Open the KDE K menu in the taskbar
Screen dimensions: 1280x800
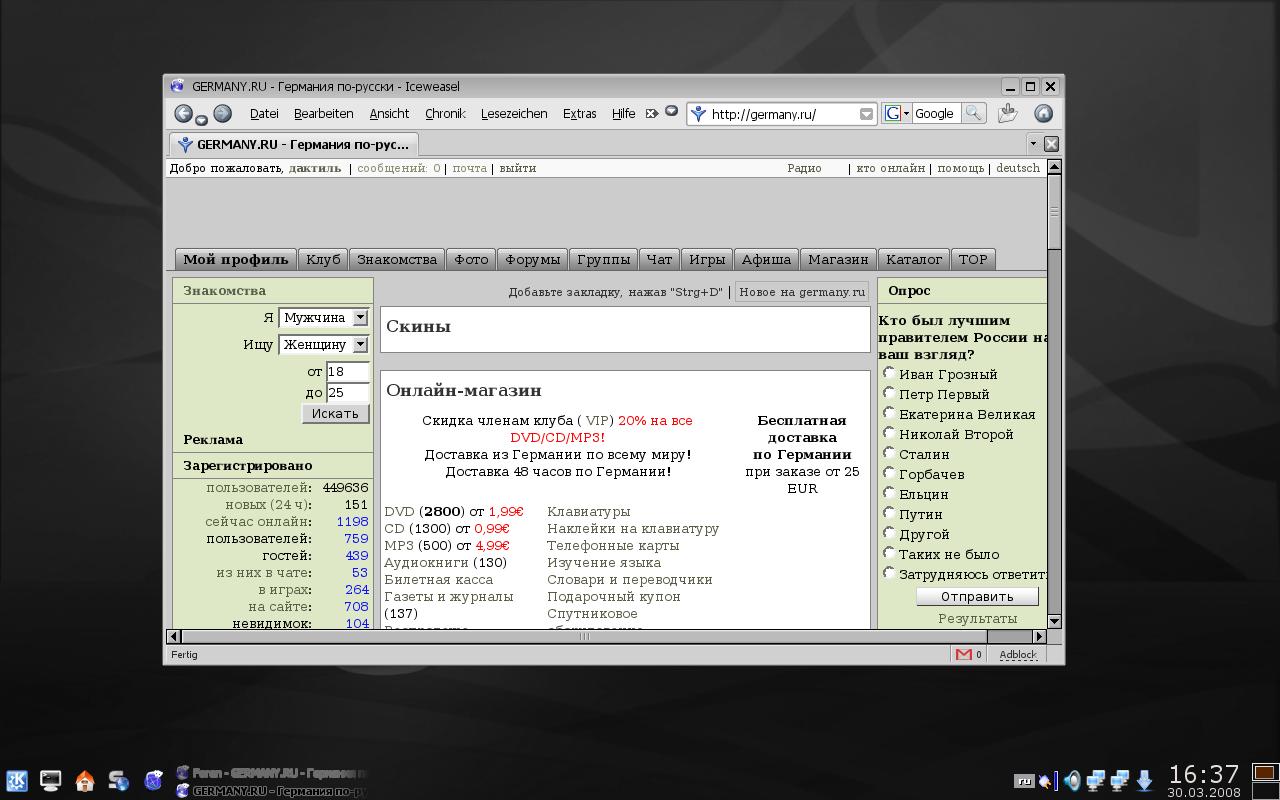click(x=17, y=781)
